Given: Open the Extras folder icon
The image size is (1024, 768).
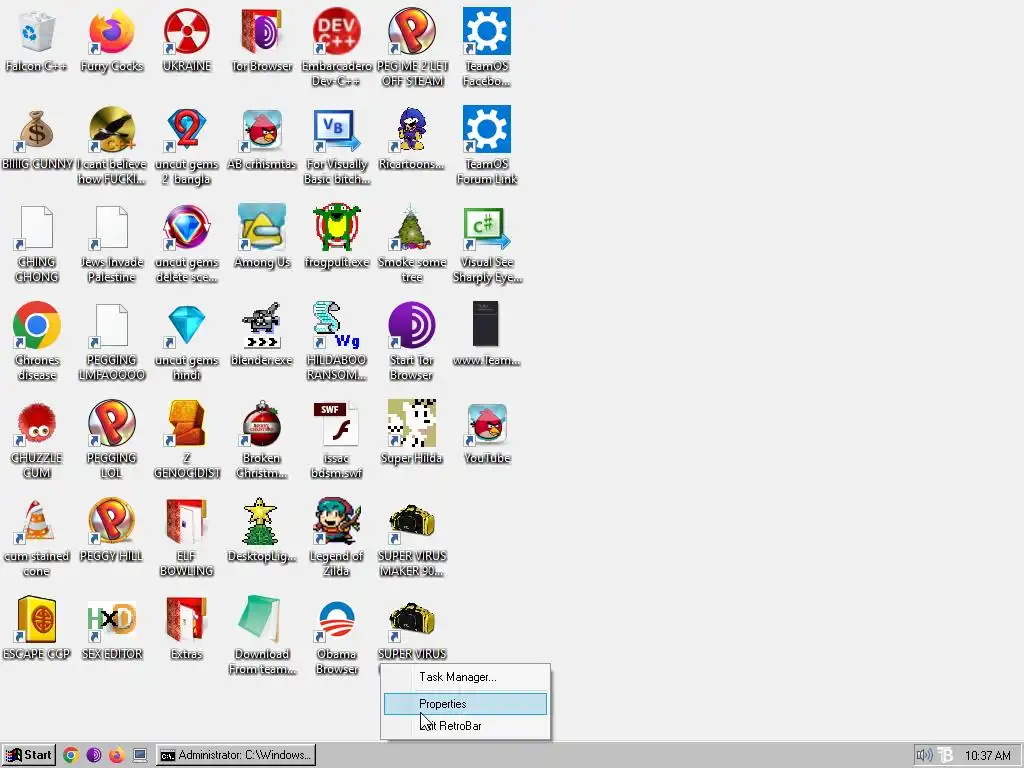Looking at the screenshot, I should (186, 619).
